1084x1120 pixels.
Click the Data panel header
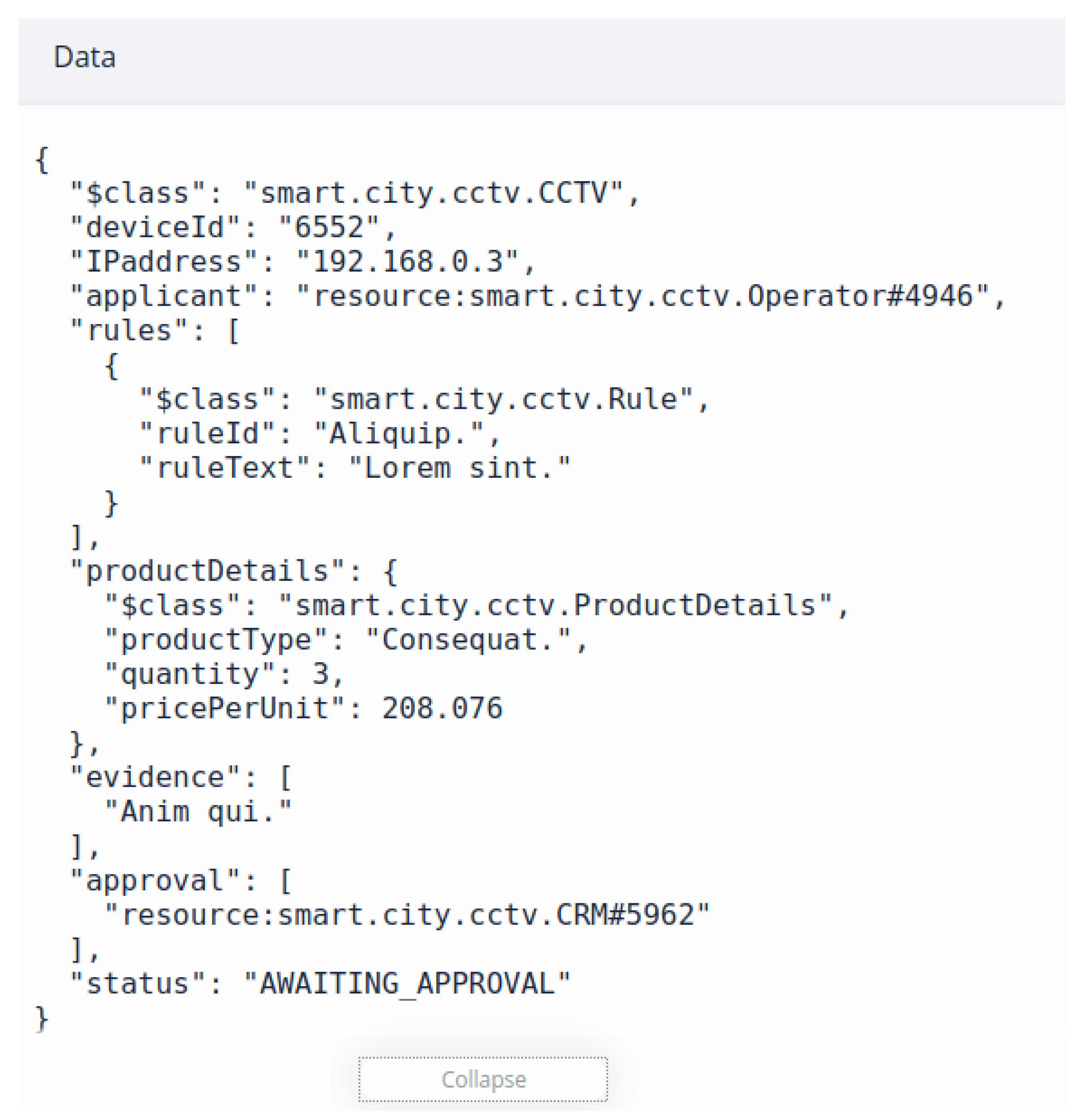click(85, 58)
